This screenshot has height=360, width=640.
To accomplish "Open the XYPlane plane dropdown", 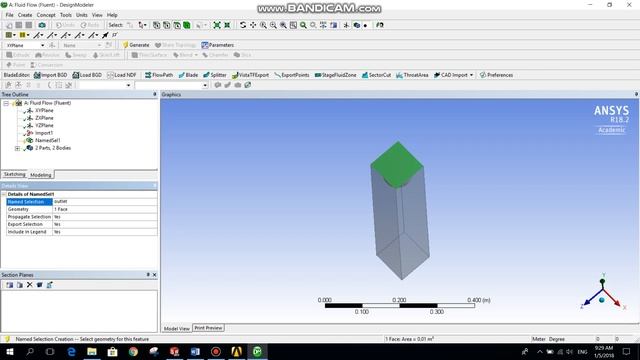I will coord(42,45).
